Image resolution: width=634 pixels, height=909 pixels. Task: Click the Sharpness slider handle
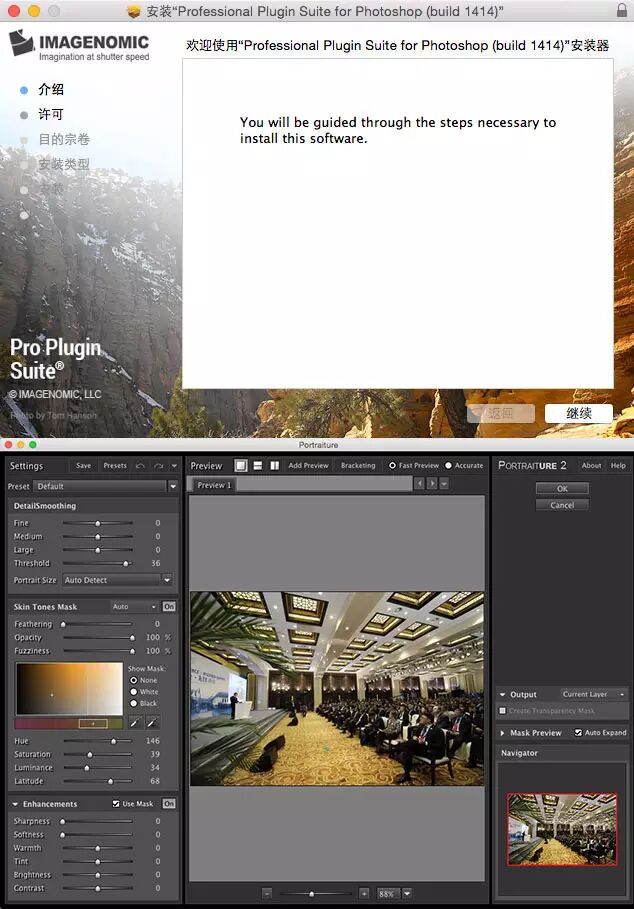[63, 821]
